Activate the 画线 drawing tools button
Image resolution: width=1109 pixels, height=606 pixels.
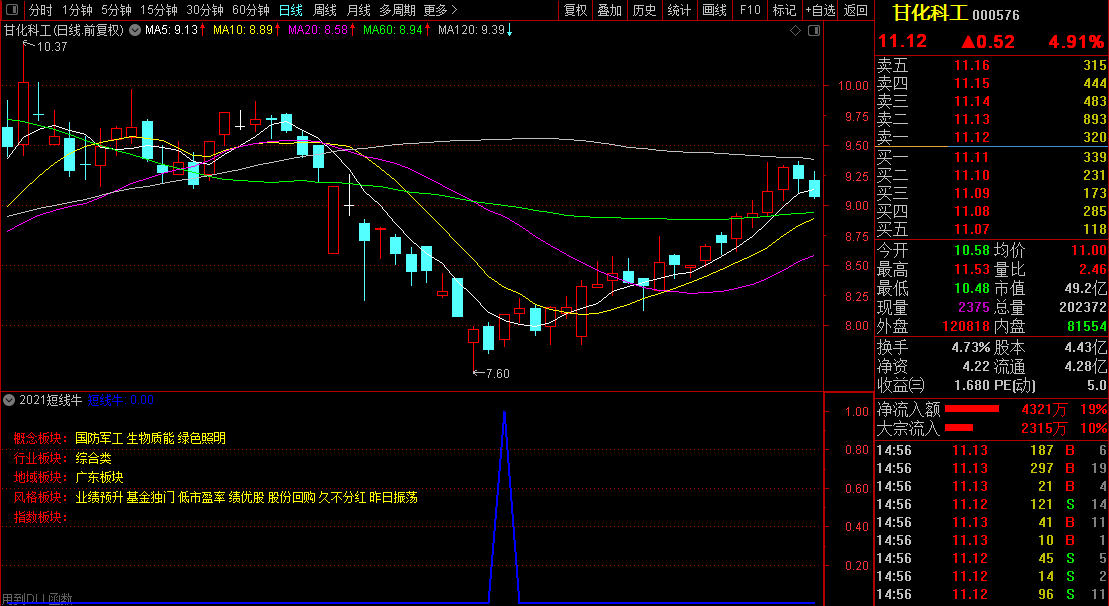click(714, 10)
